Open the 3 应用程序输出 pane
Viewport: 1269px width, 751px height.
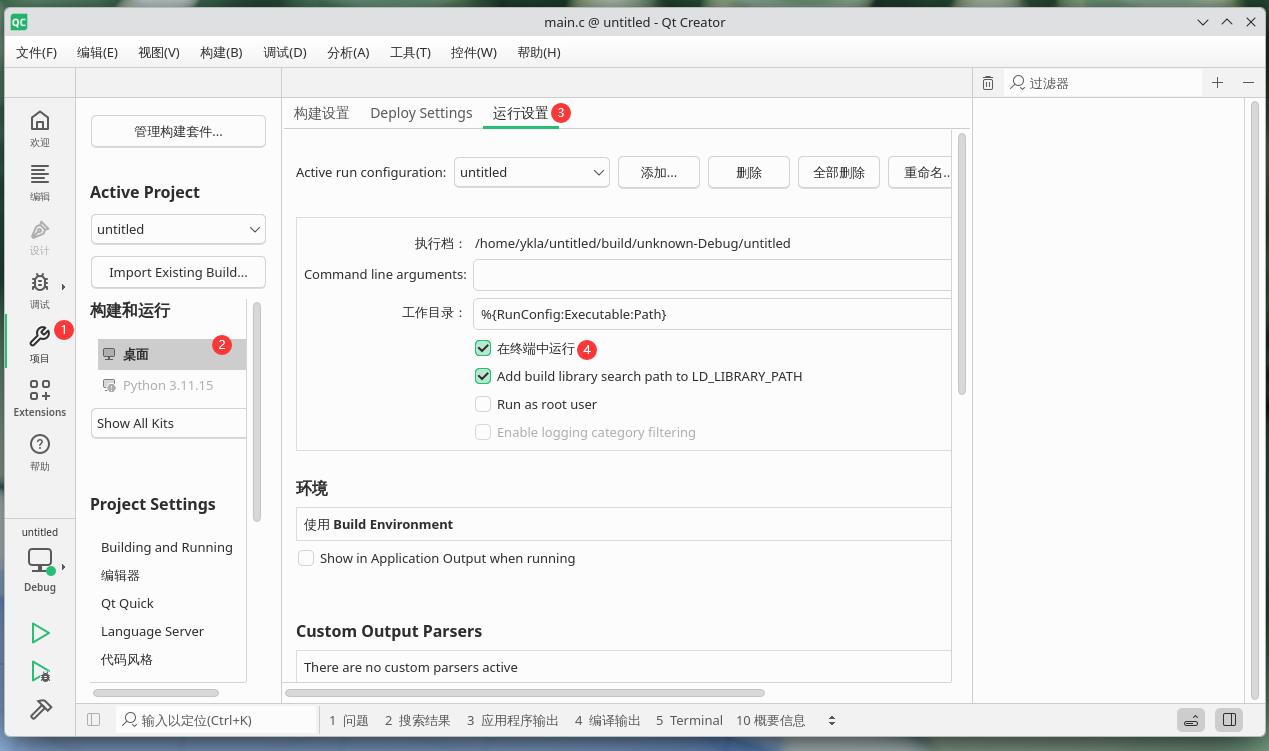pos(512,720)
